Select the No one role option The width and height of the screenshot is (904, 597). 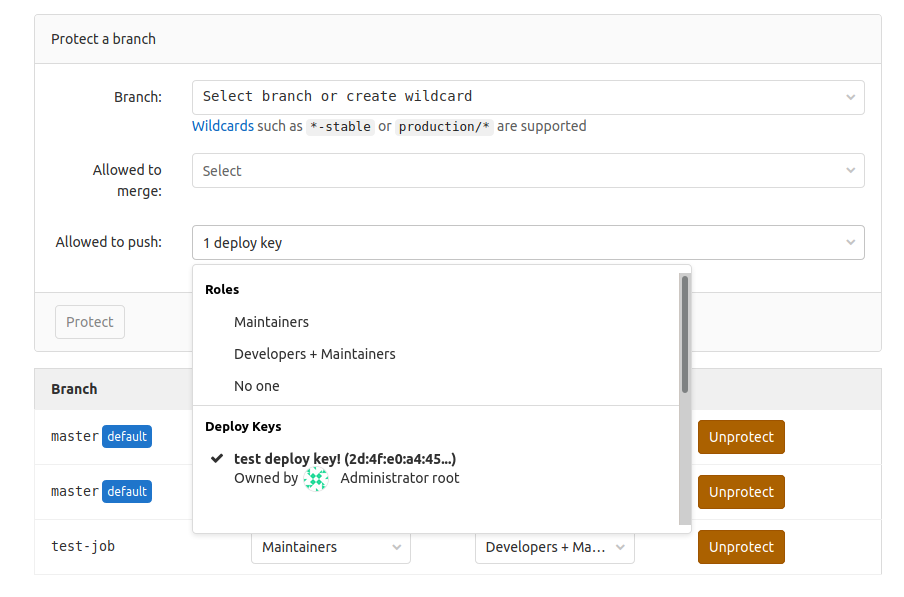click(x=258, y=386)
